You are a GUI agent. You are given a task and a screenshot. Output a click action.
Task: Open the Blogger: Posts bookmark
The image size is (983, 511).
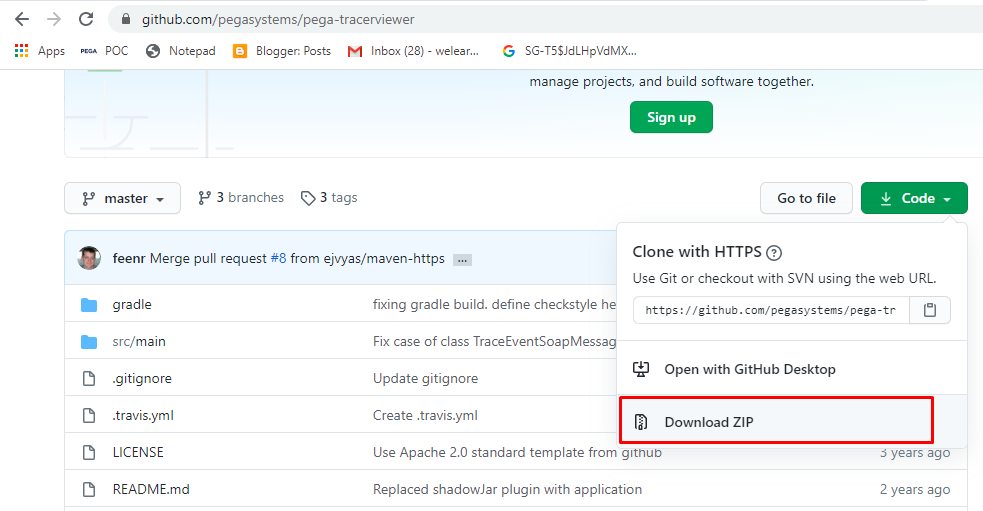pos(282,51)
